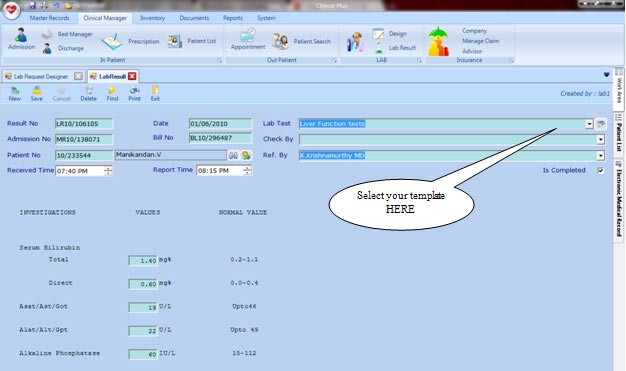Screen dimensions: 626x371
Task: Open the In Patient group's Patient List
Action: click(x=192, y=41)
